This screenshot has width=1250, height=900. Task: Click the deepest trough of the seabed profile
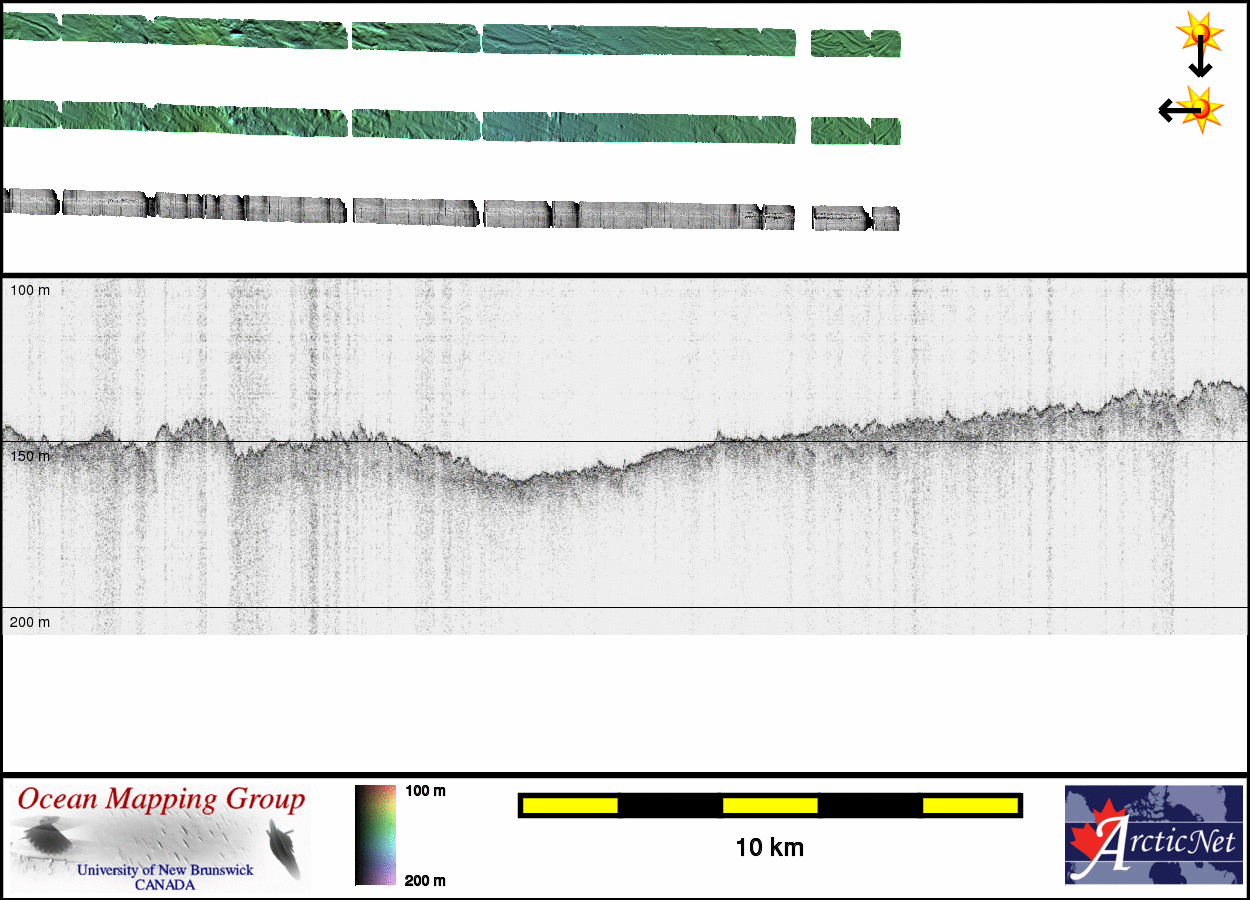point(522,481)
